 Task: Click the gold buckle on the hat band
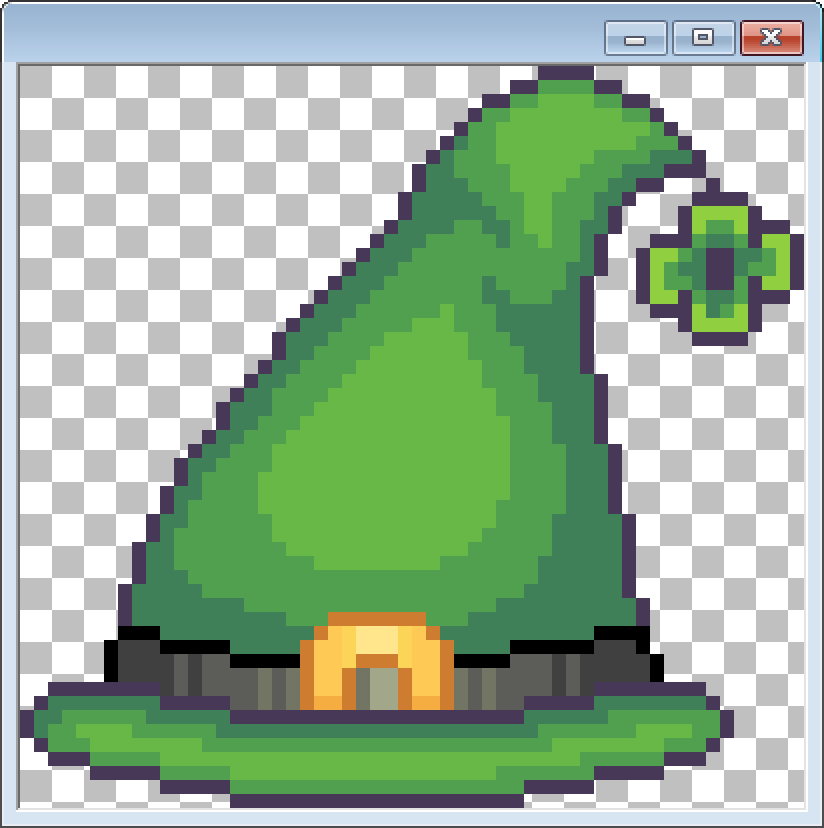(377, 660)
